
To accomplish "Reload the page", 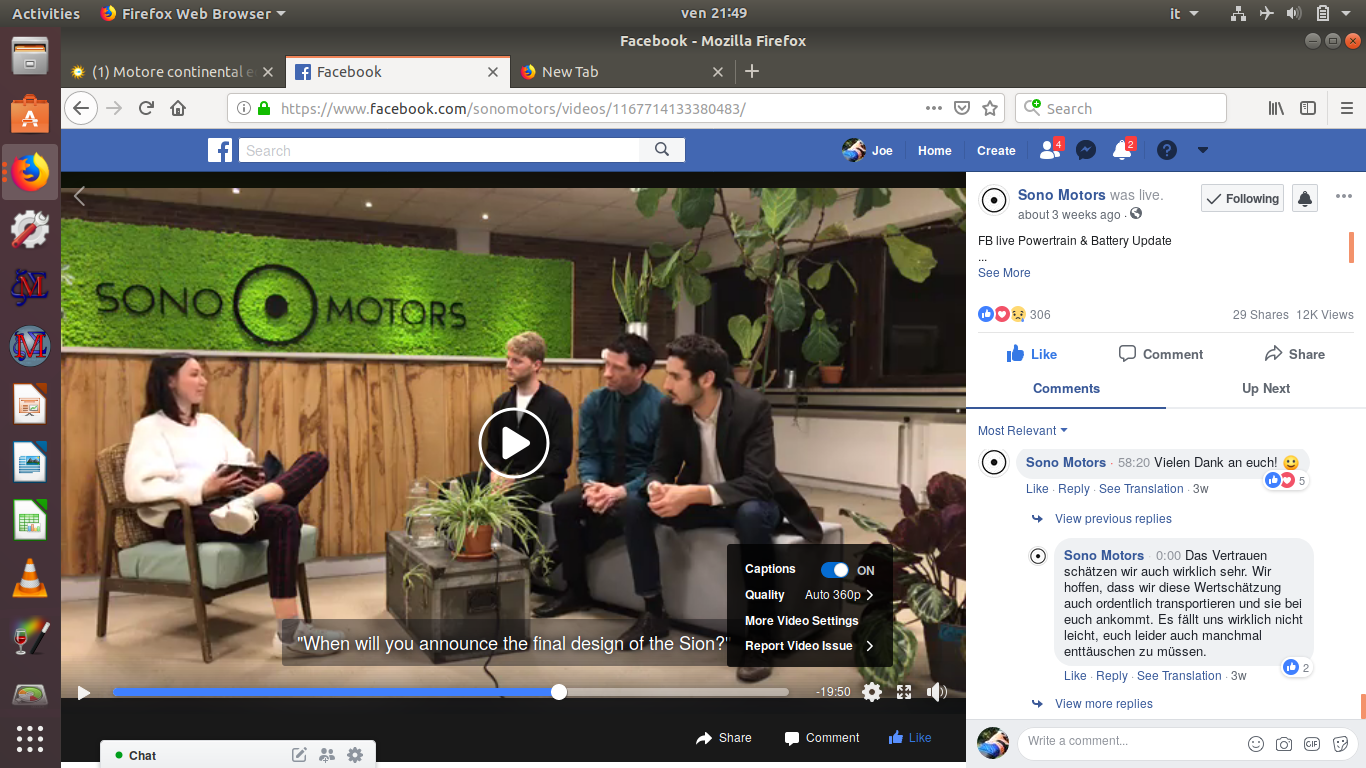I will click(146, 108).
